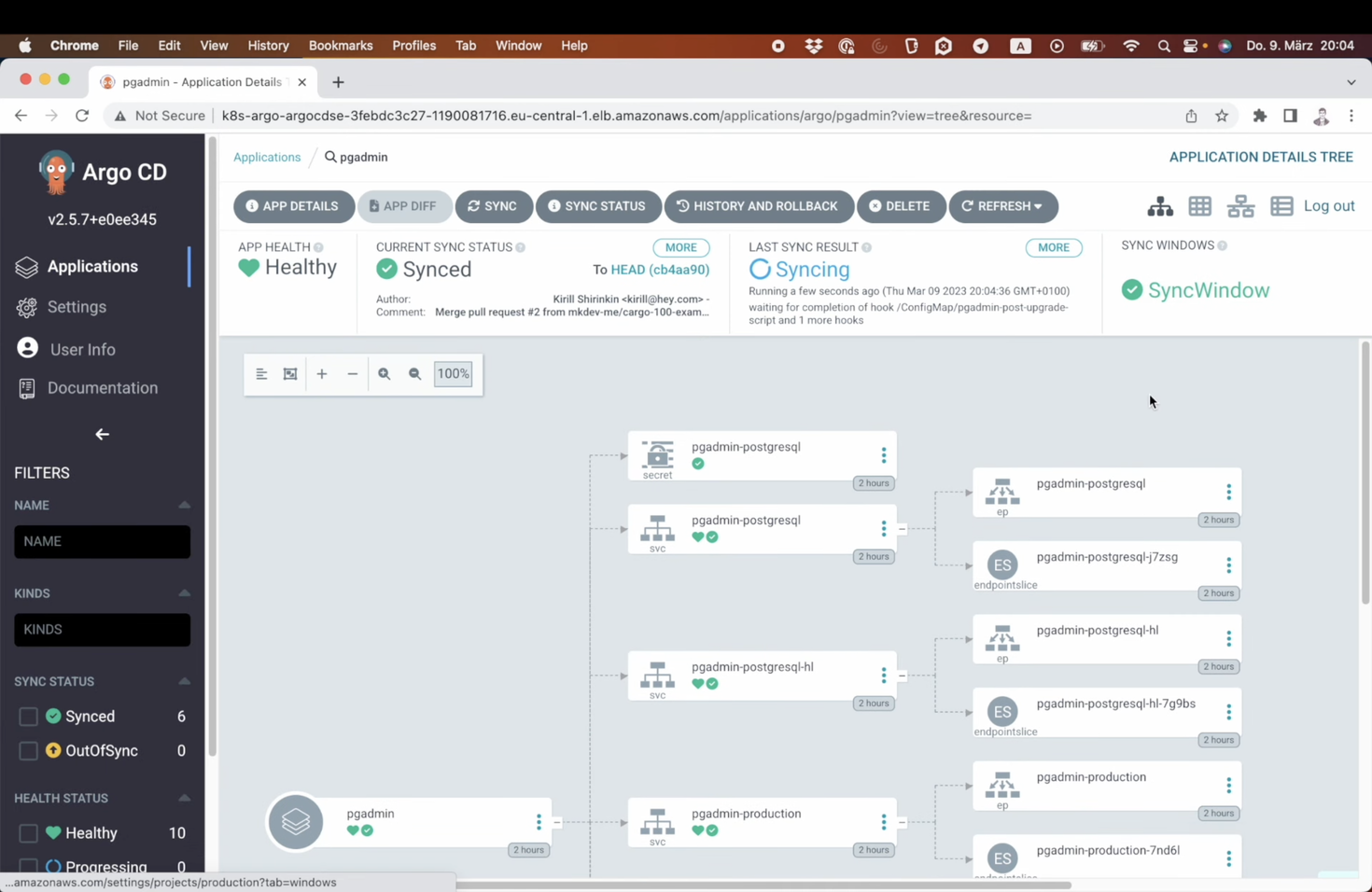The width and height of the screenshot is (1372, 892).
Task: Click MORE under current sync status
Action: 680,247
